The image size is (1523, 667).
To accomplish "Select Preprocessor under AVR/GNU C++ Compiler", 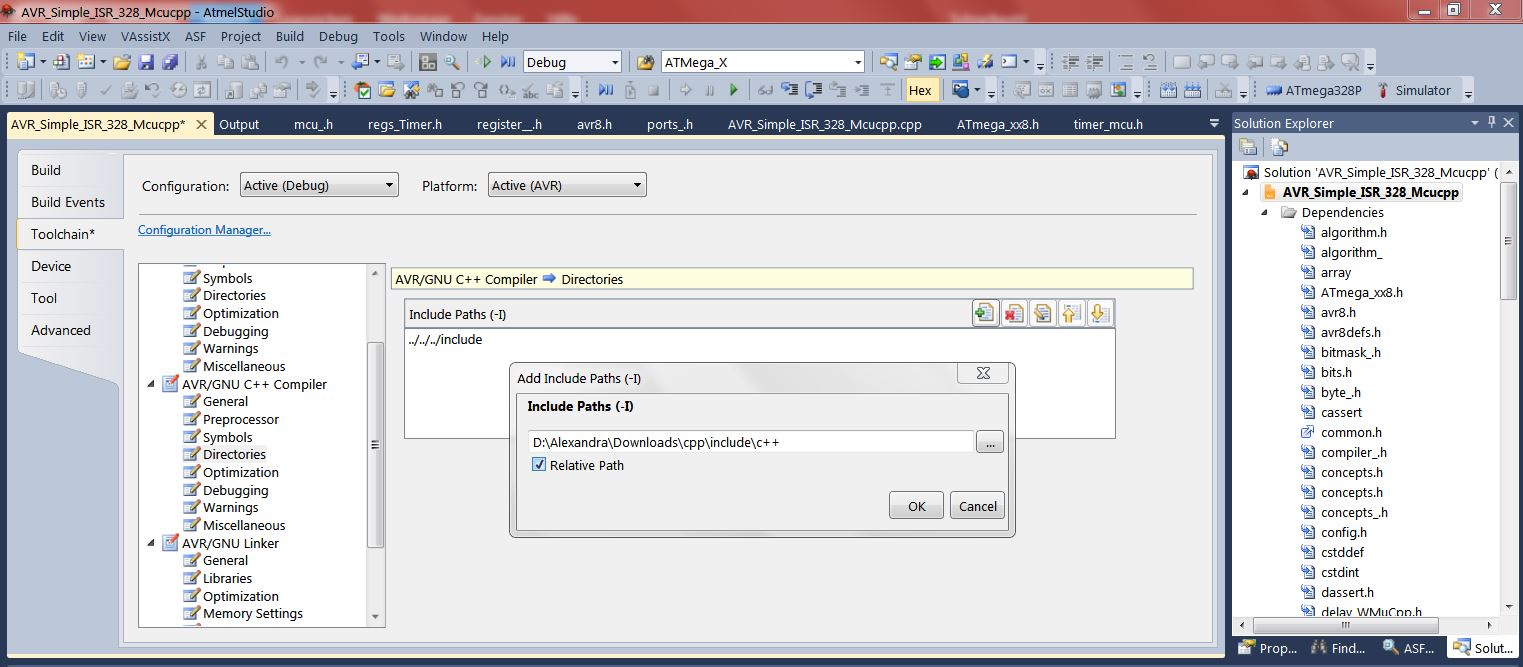I will (241, 419).
